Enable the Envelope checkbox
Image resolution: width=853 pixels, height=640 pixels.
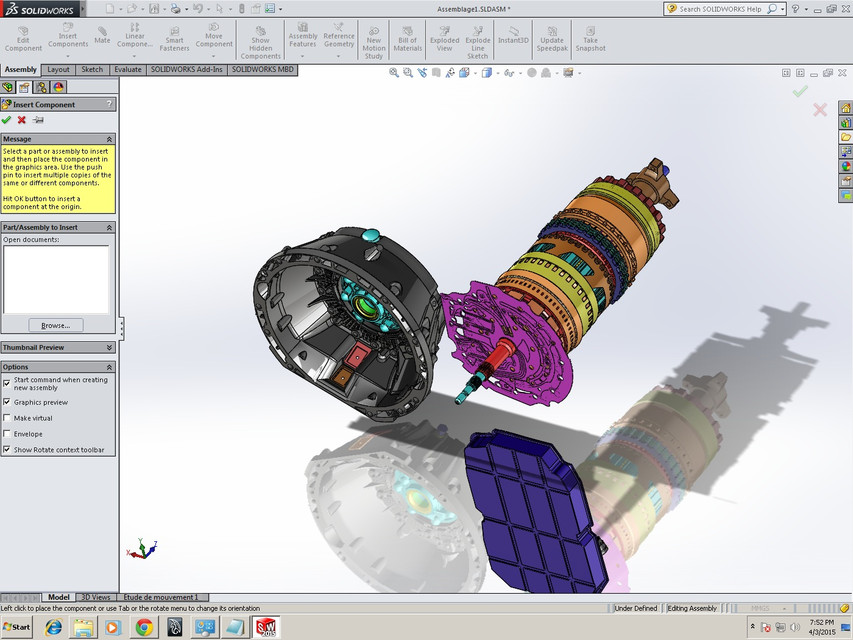[7, 434]
